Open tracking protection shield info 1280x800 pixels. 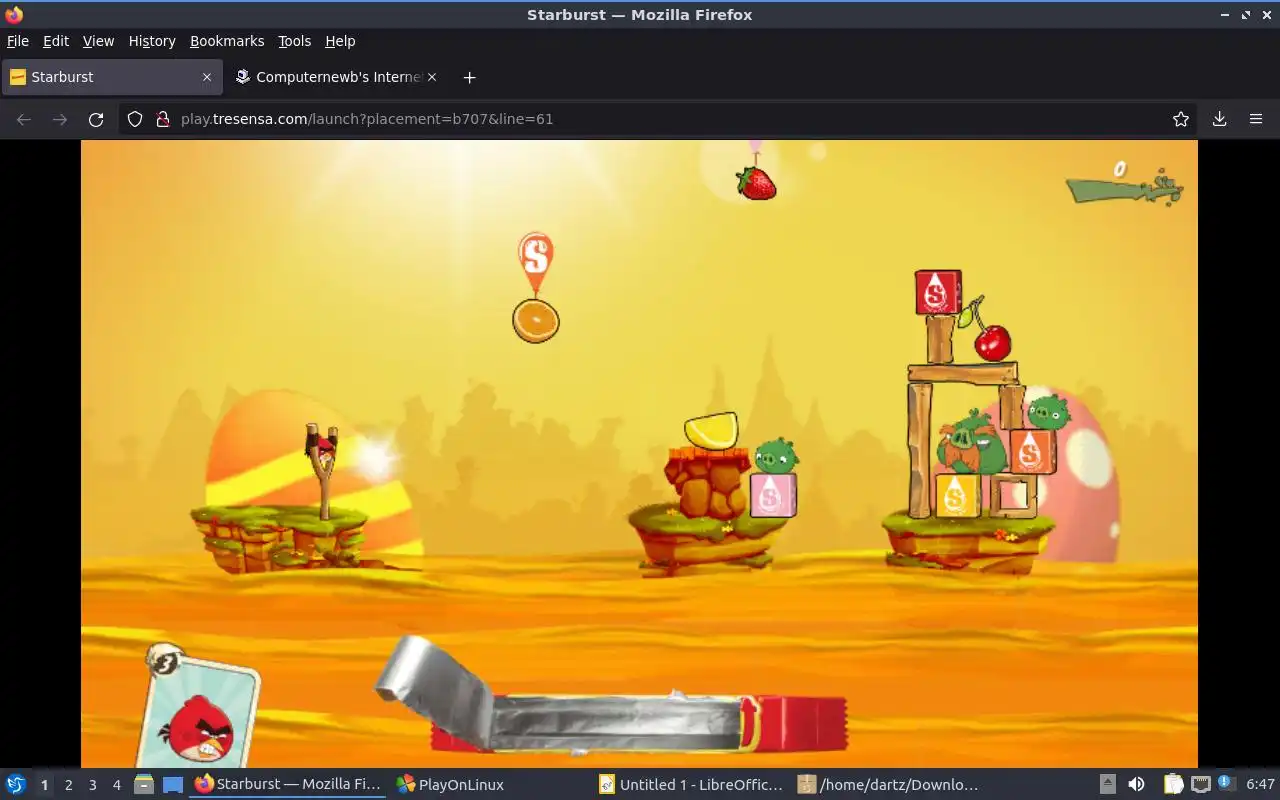pos(135,119)
